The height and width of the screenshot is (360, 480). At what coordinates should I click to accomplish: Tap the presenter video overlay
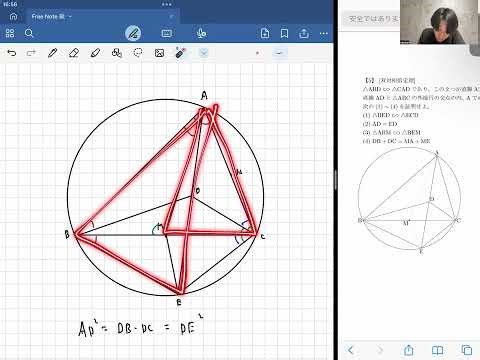(440, 22)
